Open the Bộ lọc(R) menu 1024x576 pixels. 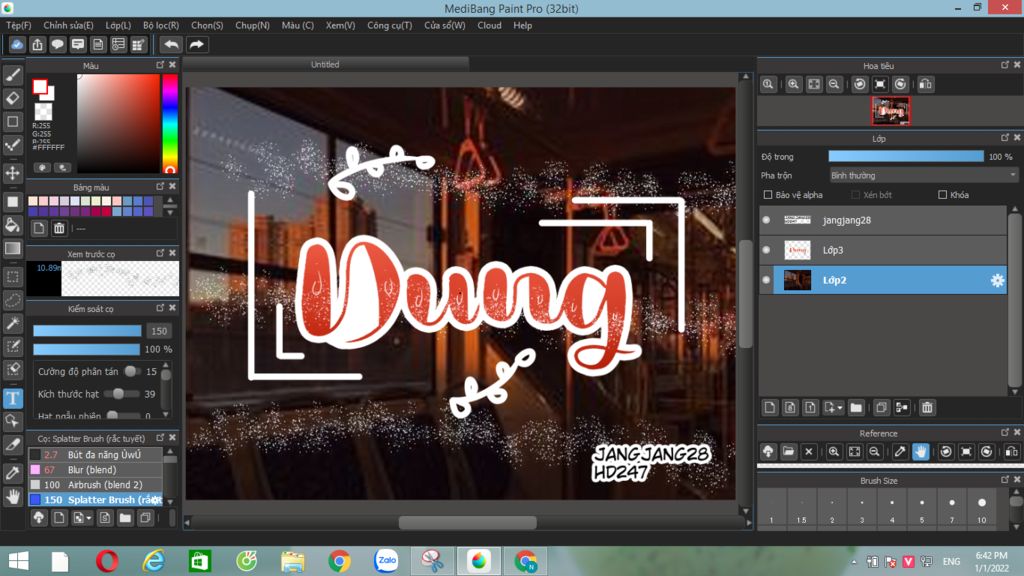(161, 25)
